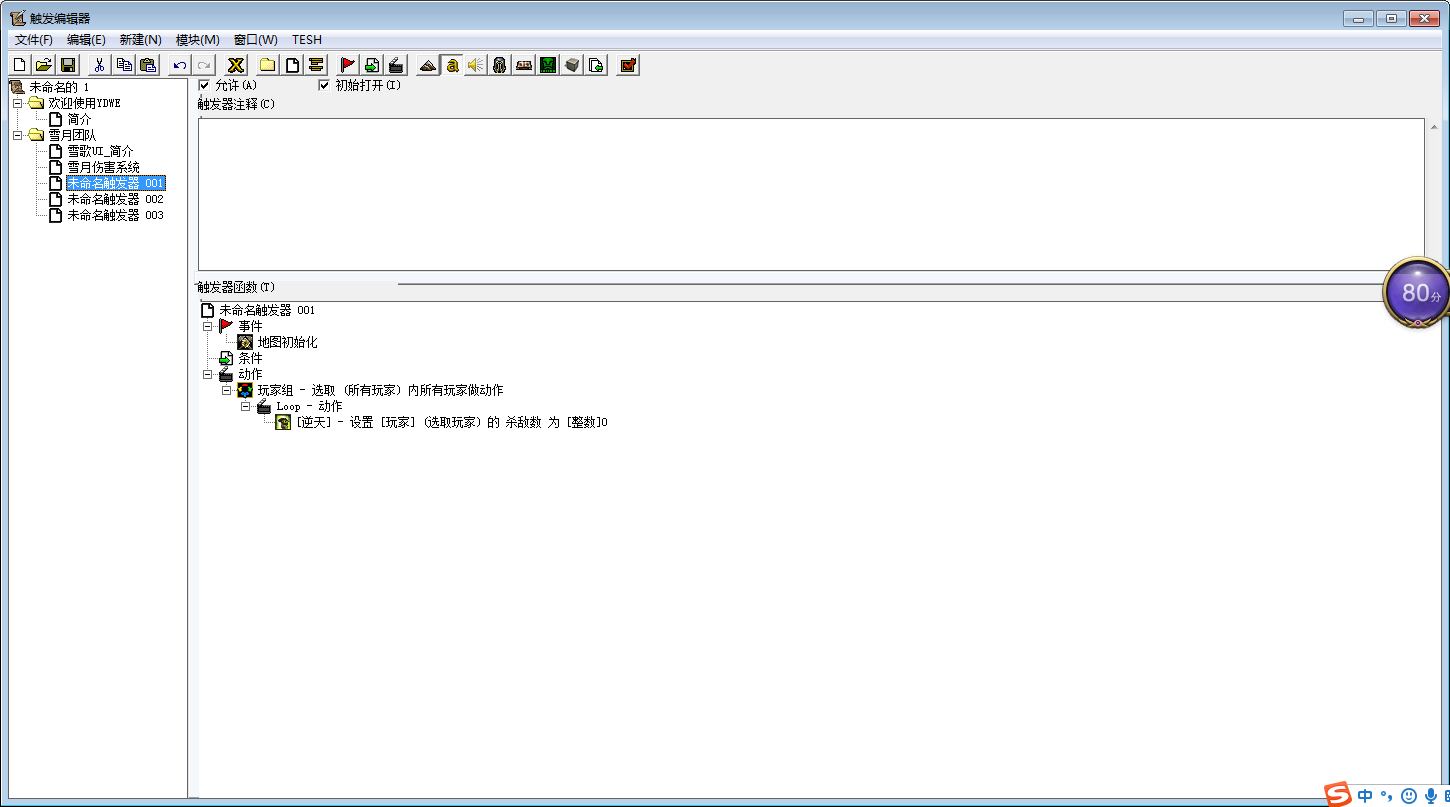Select trigger 未命名触发器 003
The height and width of the screenshot is (807, 1450).
(114, 215)
